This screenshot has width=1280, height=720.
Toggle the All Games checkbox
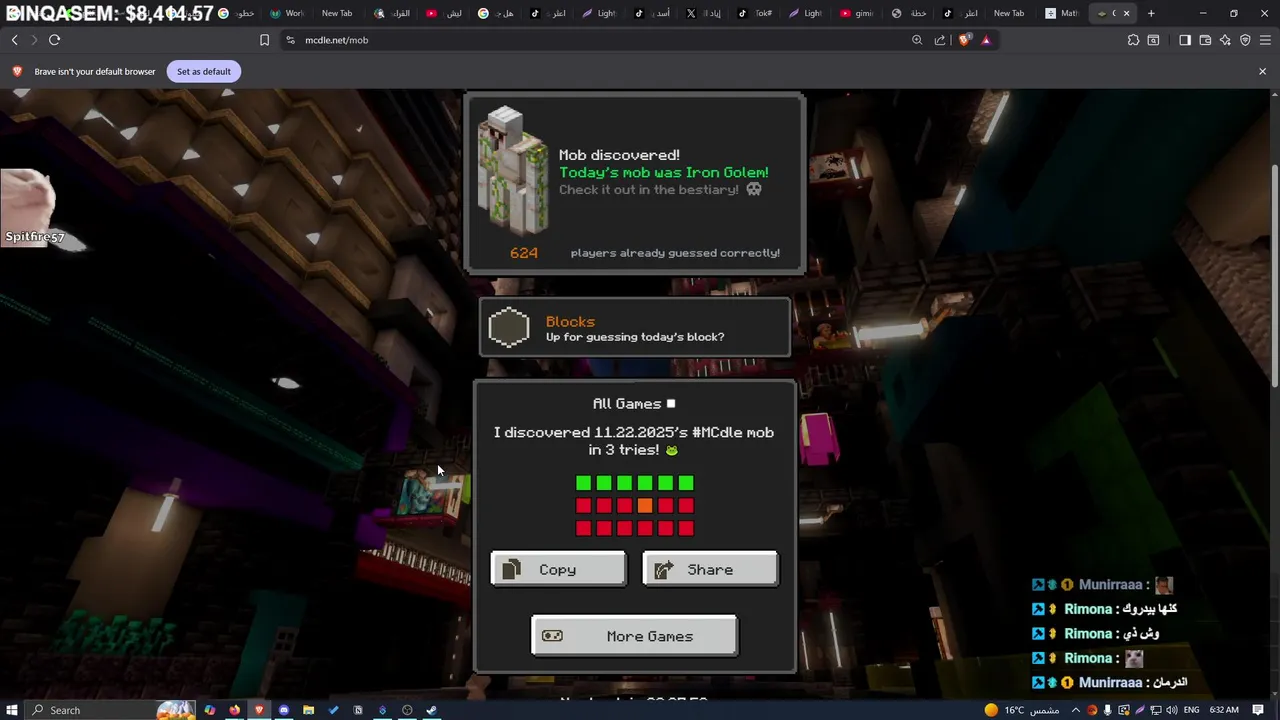671,404
